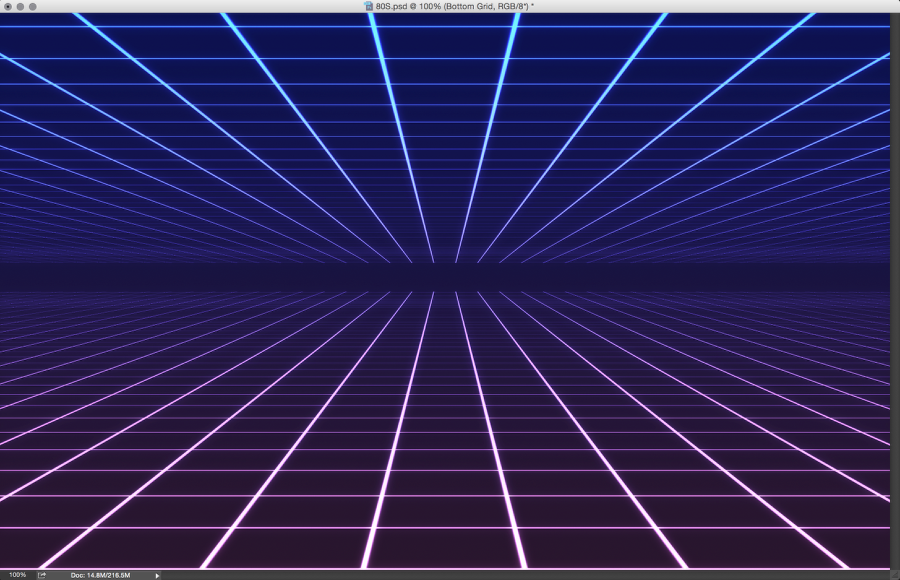Open the status bar info arrow menu

[x=157, y=575]
